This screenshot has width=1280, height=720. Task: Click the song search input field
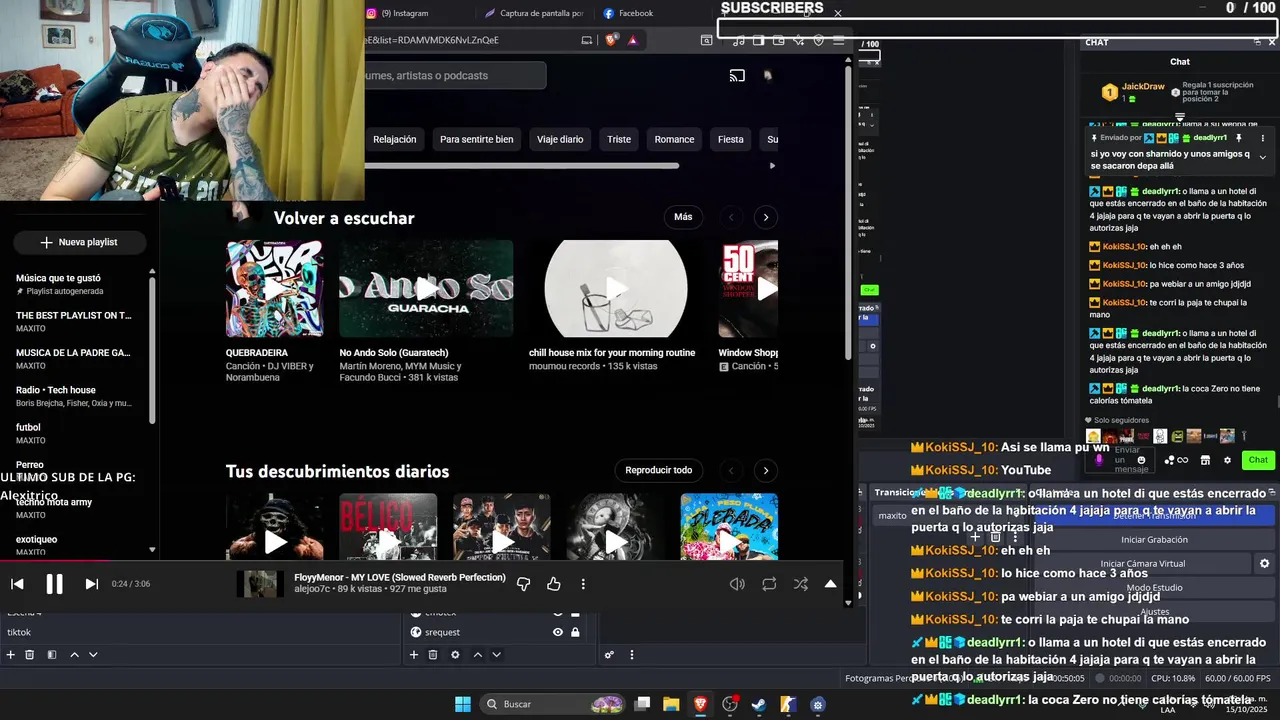pos(455,76)
